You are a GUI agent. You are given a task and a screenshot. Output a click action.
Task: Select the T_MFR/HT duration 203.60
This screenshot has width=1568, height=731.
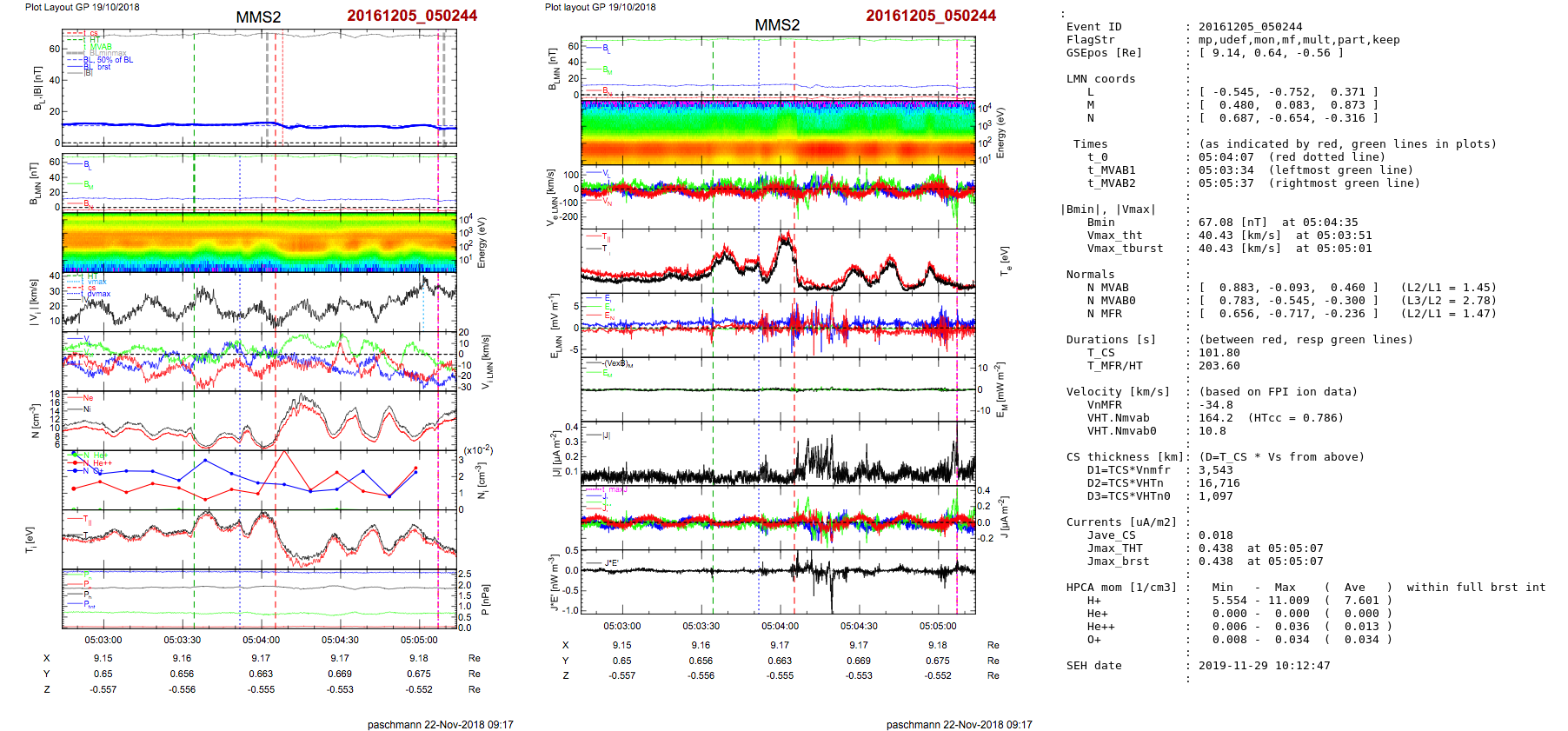[x=1219, y=366]
